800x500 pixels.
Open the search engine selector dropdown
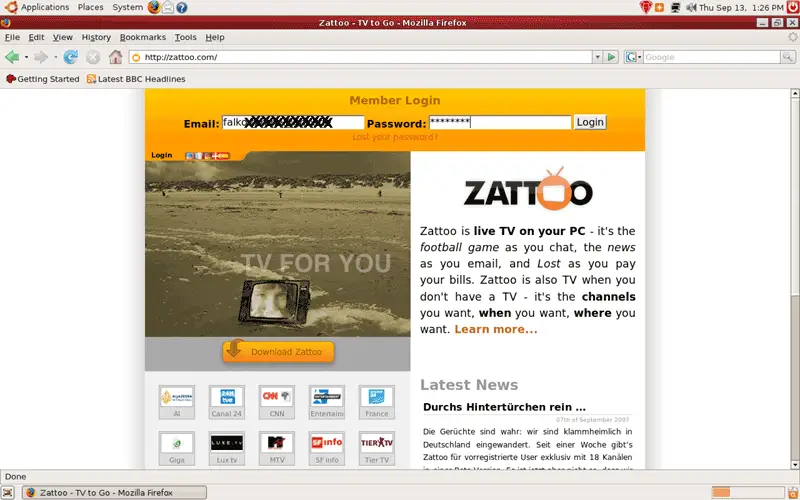[x=633, y=57]
